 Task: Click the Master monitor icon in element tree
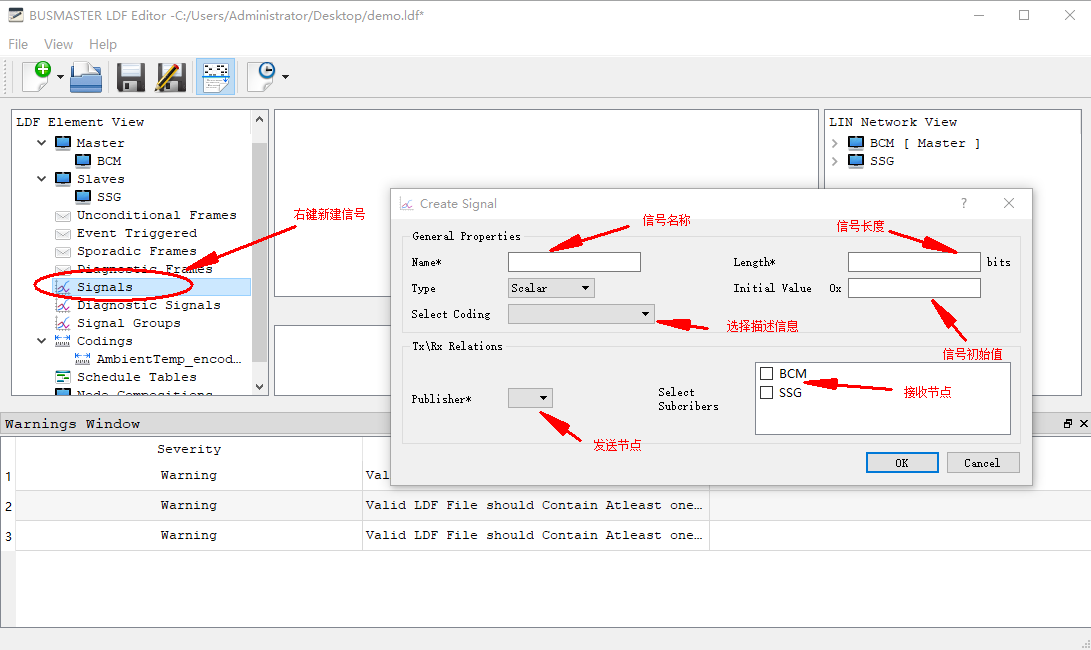point(63,143)
